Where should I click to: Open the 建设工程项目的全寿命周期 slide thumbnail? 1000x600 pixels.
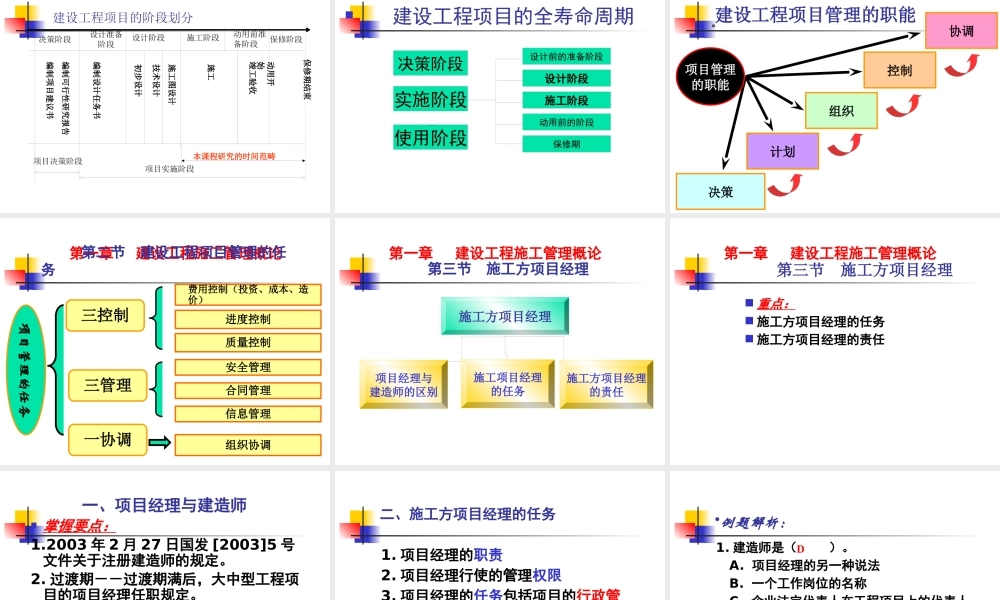click(499, 106)
